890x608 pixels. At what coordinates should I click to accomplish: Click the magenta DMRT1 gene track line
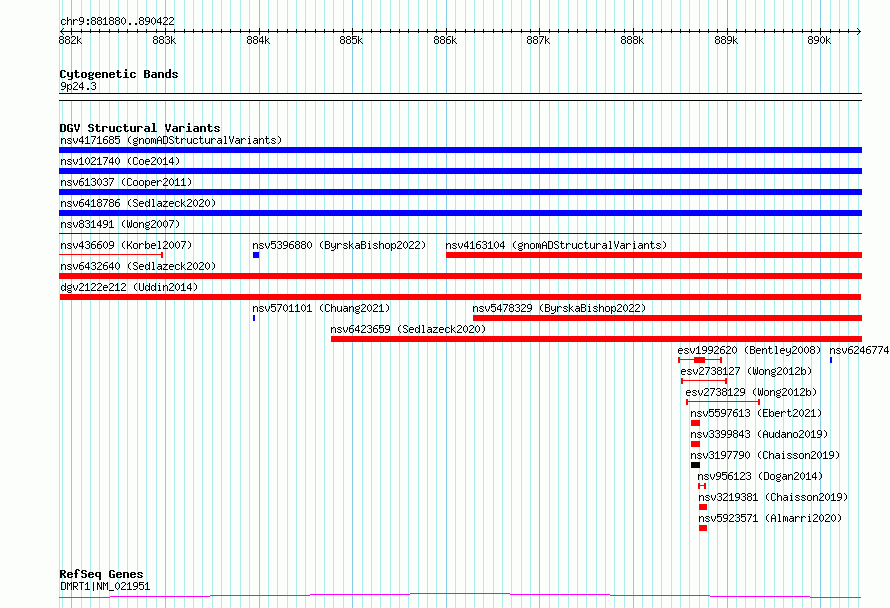click(x=460, y=596)
